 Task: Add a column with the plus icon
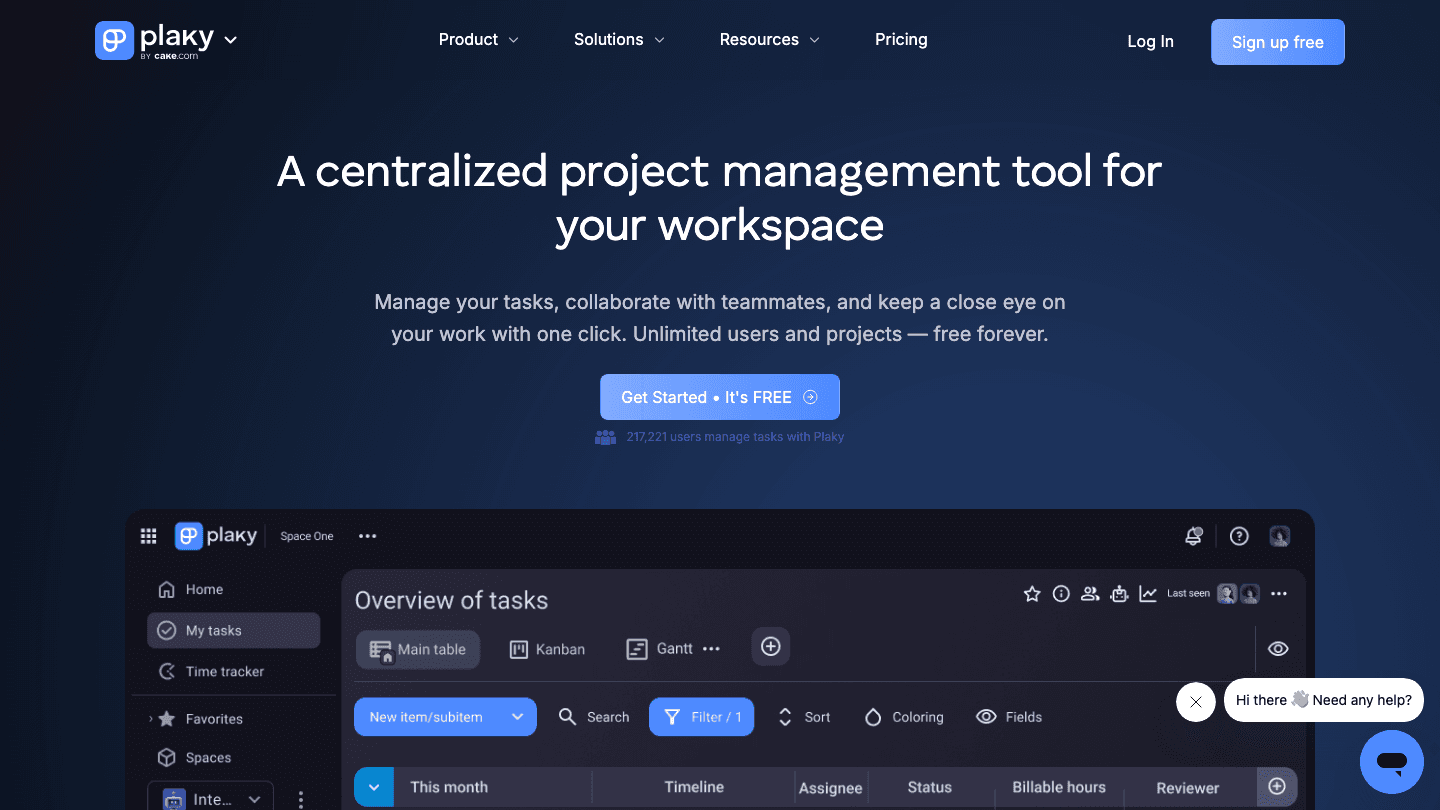(1277, 787)
